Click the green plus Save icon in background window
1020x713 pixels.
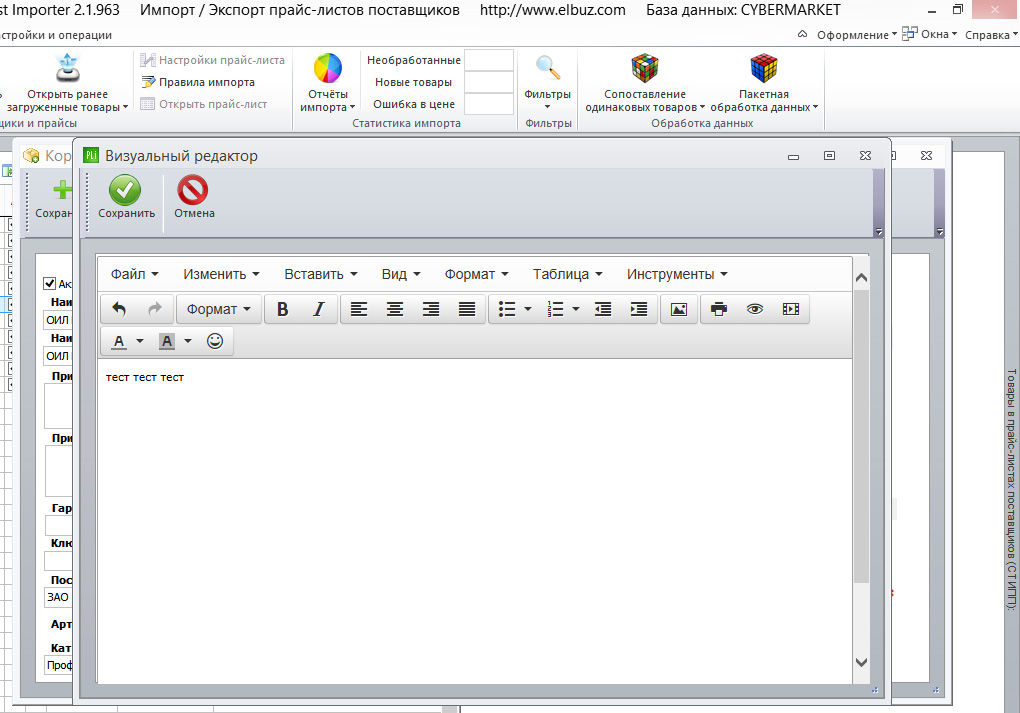[62, 190]
